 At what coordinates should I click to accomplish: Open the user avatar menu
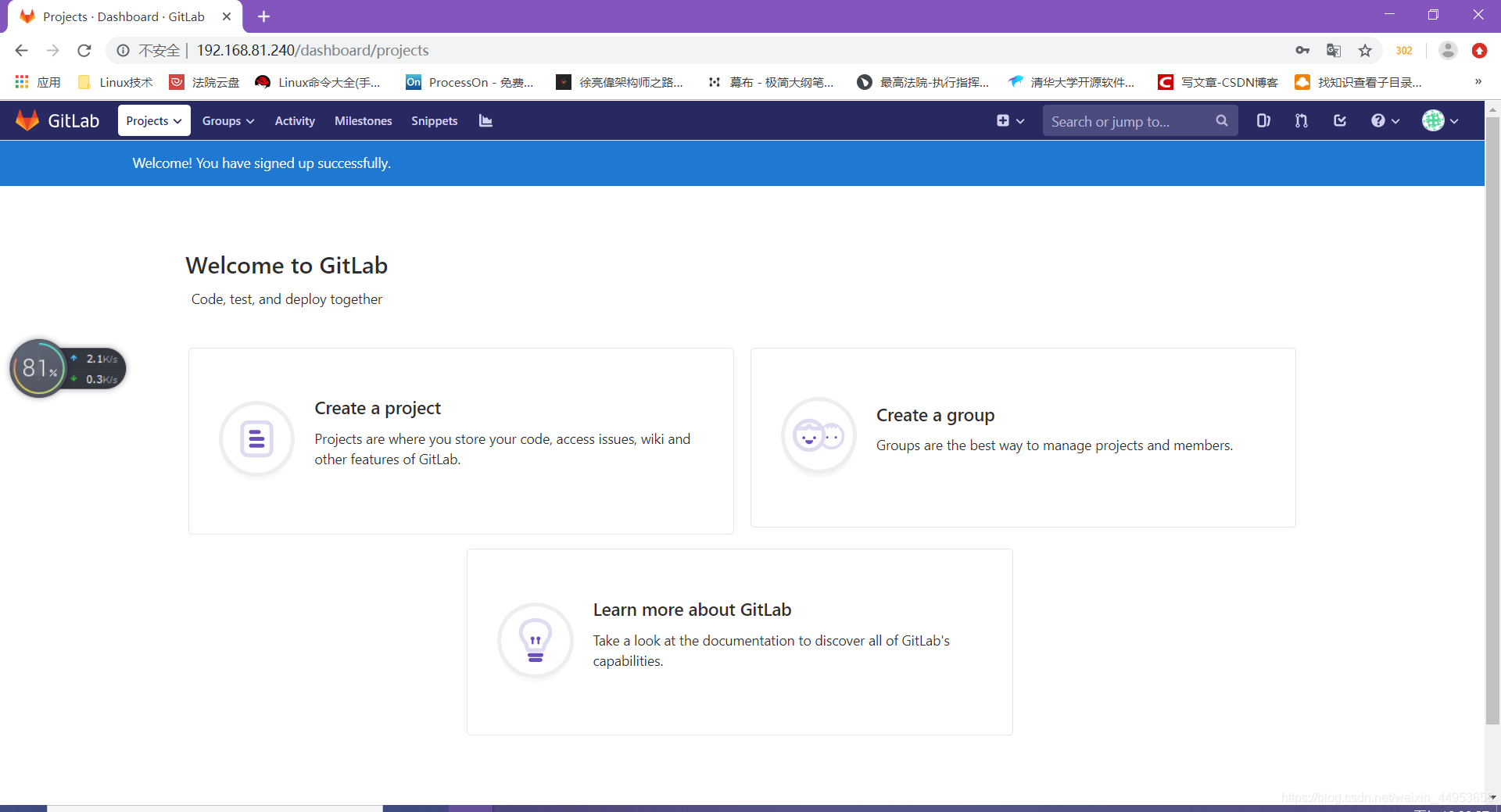pos(1440,120)
